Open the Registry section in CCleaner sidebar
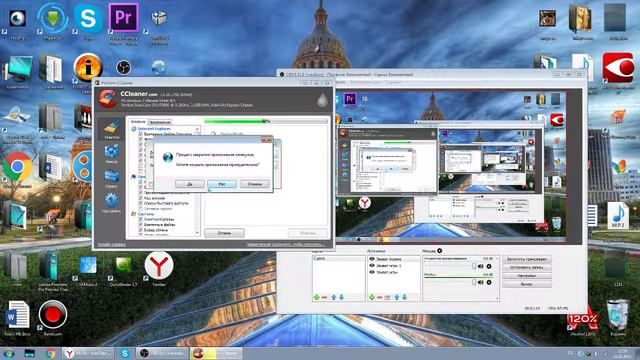This screenshot has height=360, width=640. 111,154
